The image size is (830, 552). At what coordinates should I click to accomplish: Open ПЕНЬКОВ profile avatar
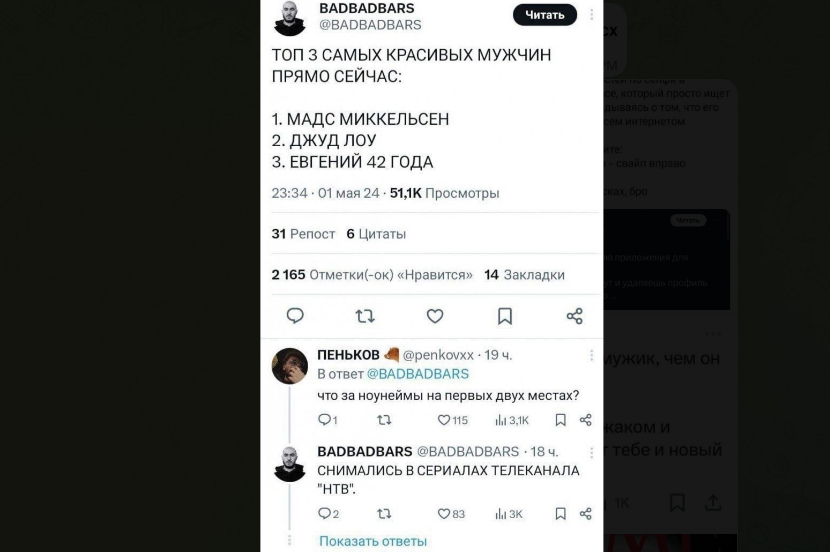point(290,366)
